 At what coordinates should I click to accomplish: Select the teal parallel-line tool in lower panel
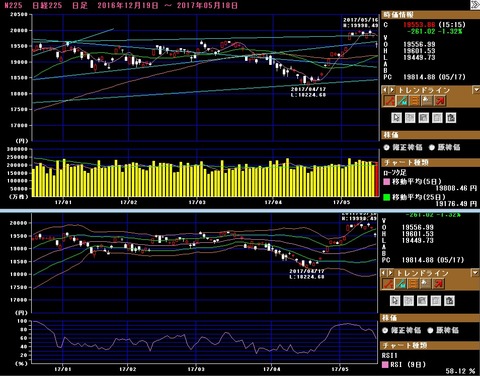[400, 284]
